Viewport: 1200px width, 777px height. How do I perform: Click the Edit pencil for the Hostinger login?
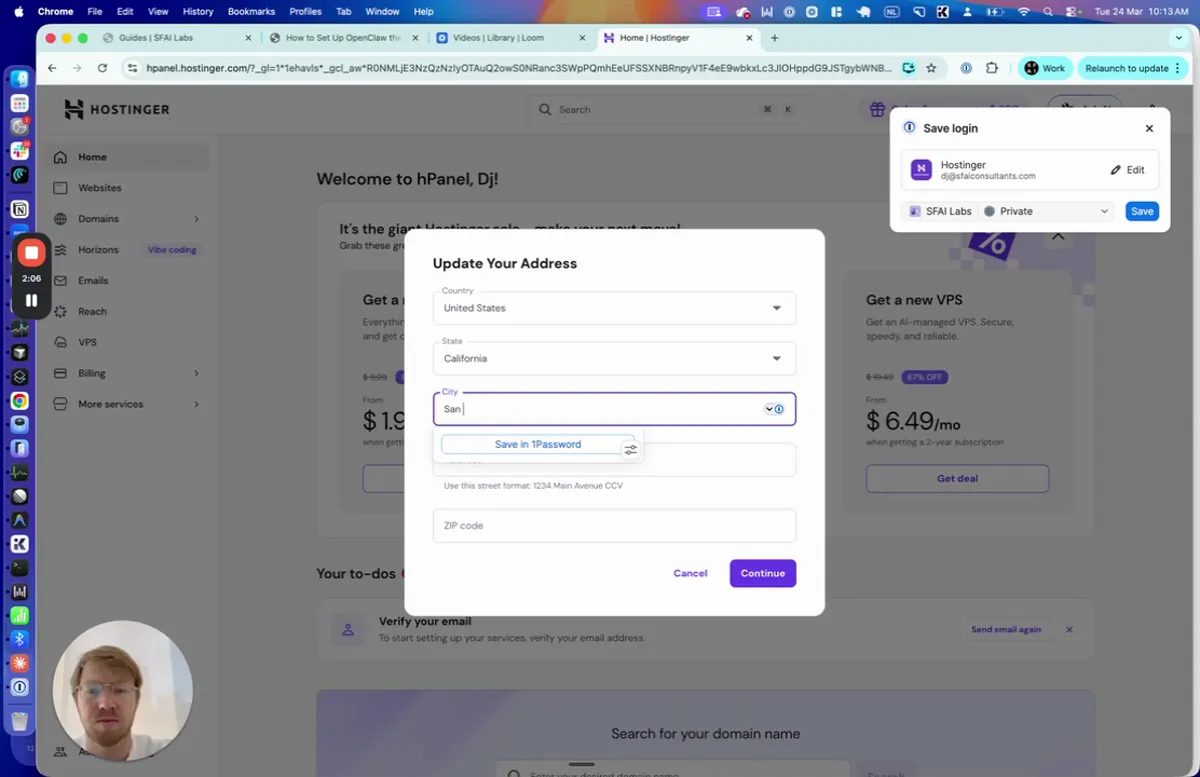1127,170
